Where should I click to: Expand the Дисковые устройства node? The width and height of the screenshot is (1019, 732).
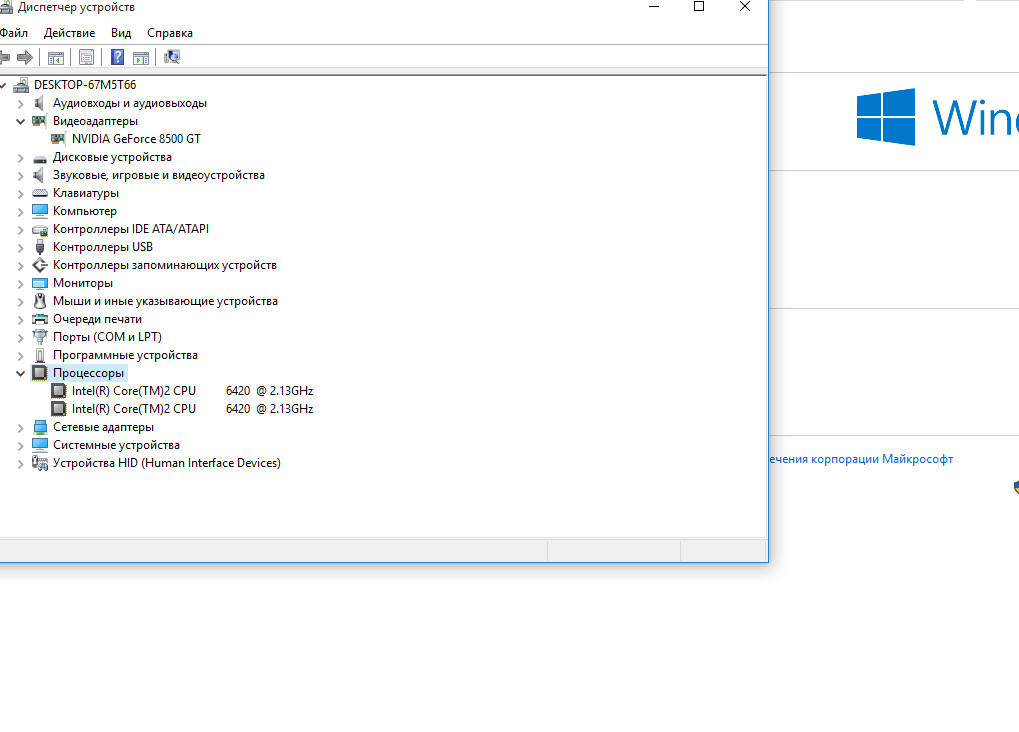pos(20,158)
